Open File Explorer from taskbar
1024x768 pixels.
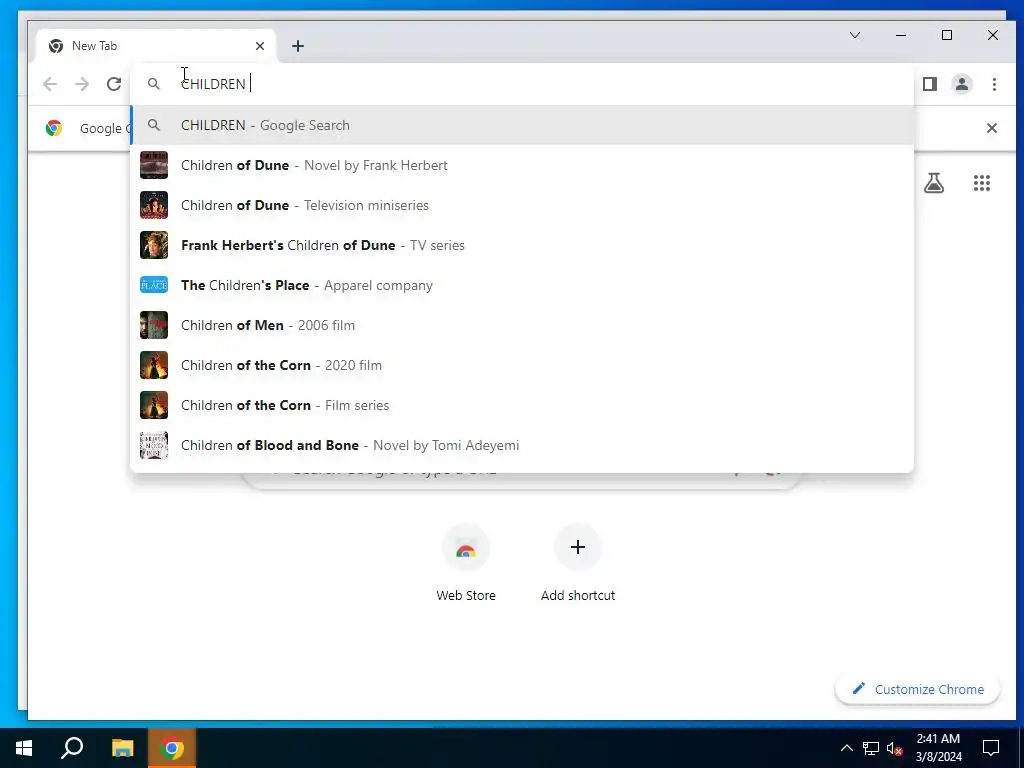pos(122,748)
